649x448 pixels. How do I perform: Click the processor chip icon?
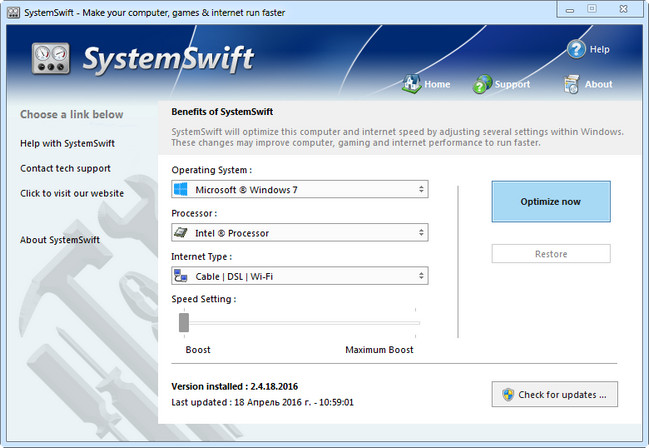[x=181, y=232]
